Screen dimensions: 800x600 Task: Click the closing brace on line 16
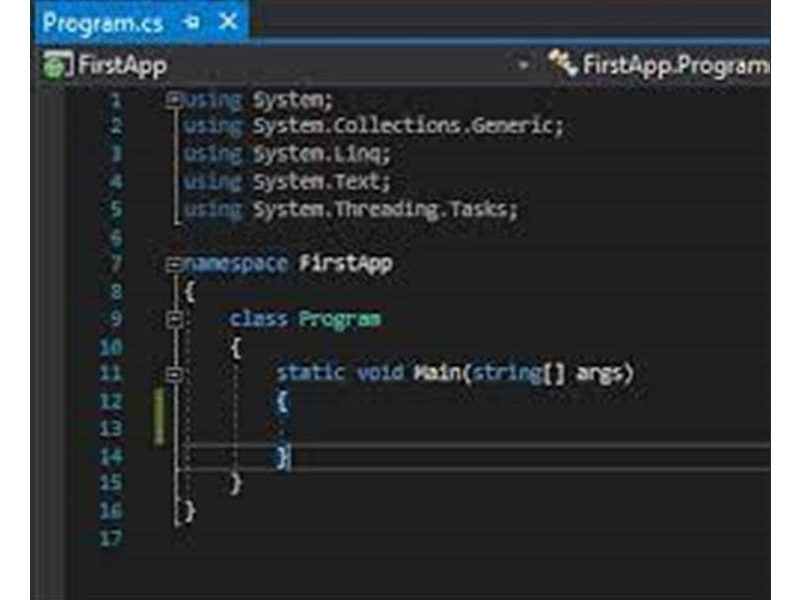[x=189, y=511]
